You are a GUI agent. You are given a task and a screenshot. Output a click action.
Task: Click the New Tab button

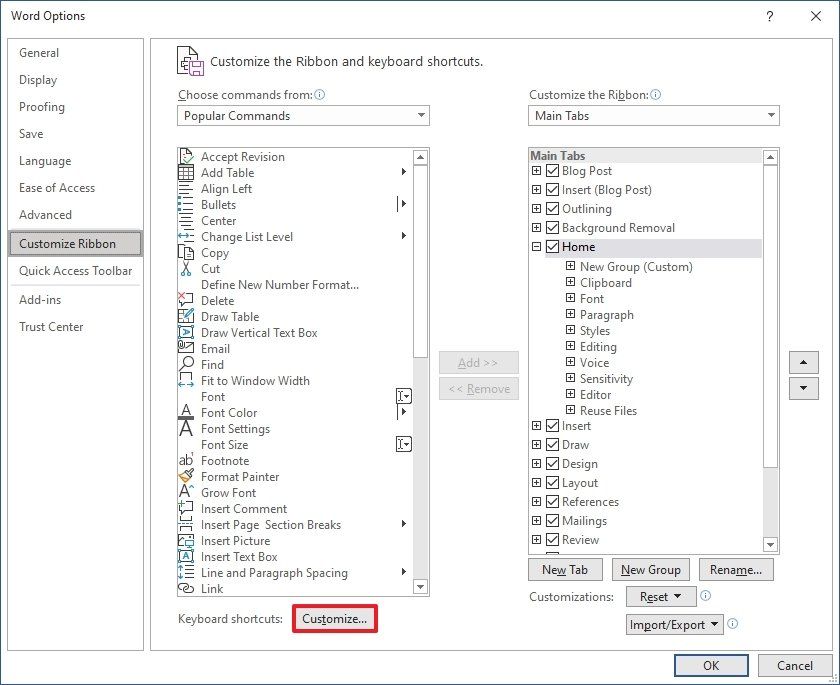(565, 569)
